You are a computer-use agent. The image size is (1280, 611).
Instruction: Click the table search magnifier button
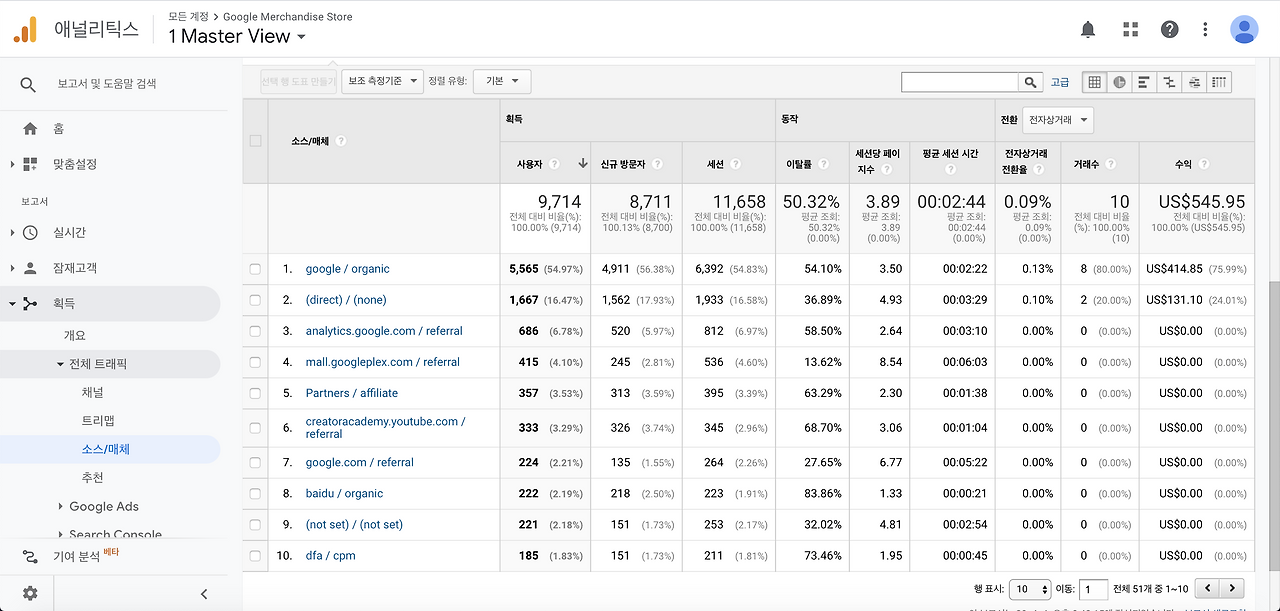[1030, 82]
